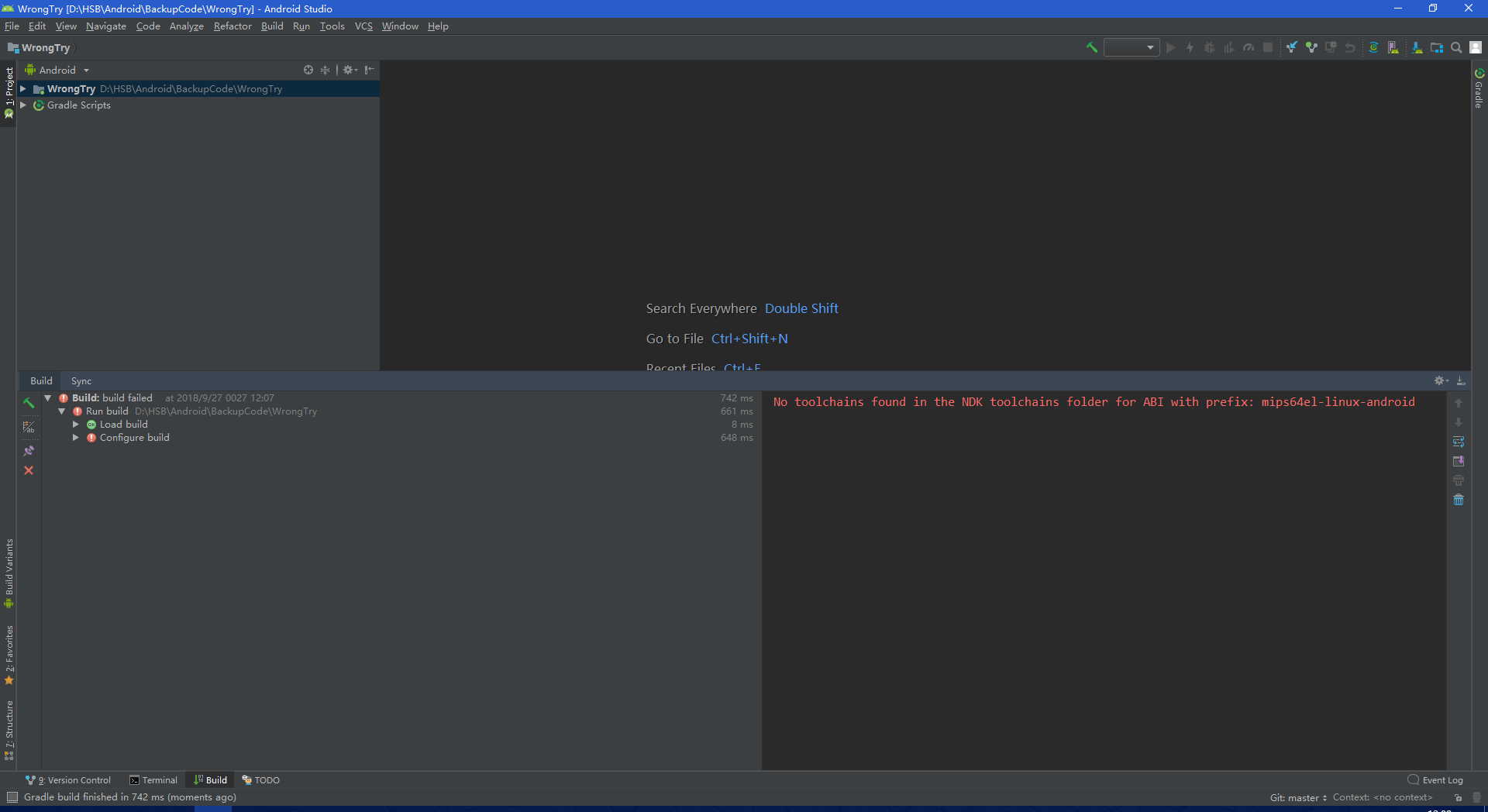Screen dimensions: 1488x812
Task: Click the Print icon in the console
Action: point(1459,480)
